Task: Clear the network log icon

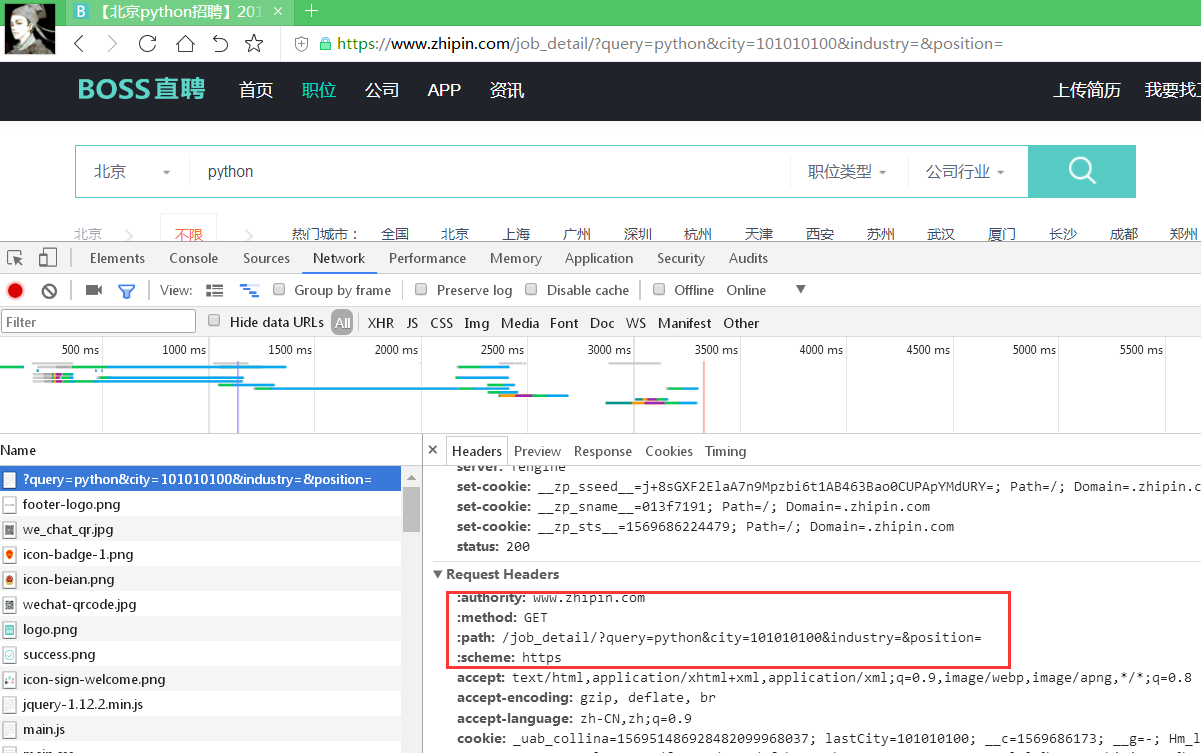Action: 49,291
